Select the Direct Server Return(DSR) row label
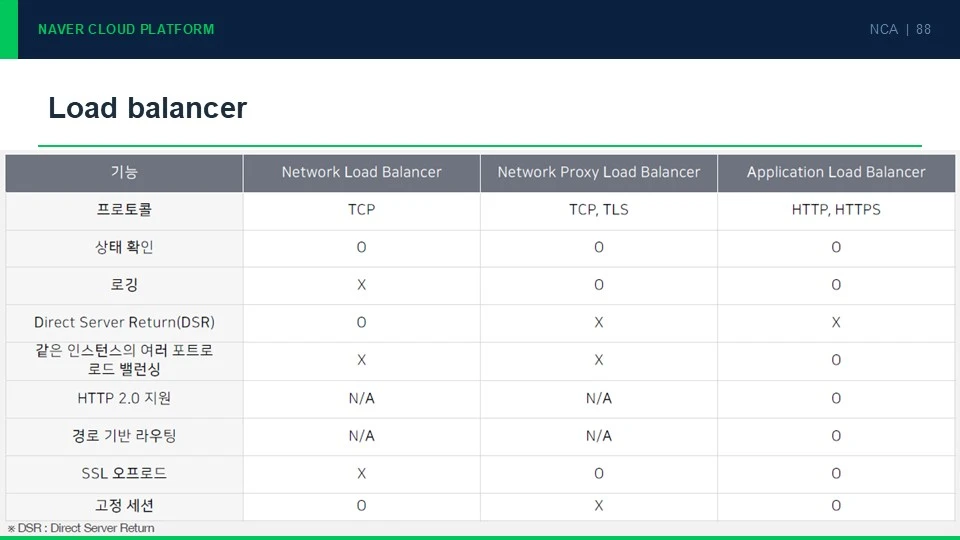Image resolution: width=960 pixels, height=540 pixels. 124,322
